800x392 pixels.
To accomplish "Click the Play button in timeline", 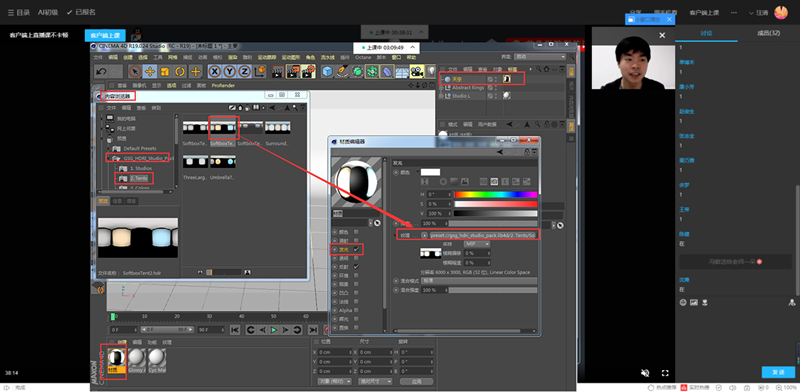I will coord(273,330).
